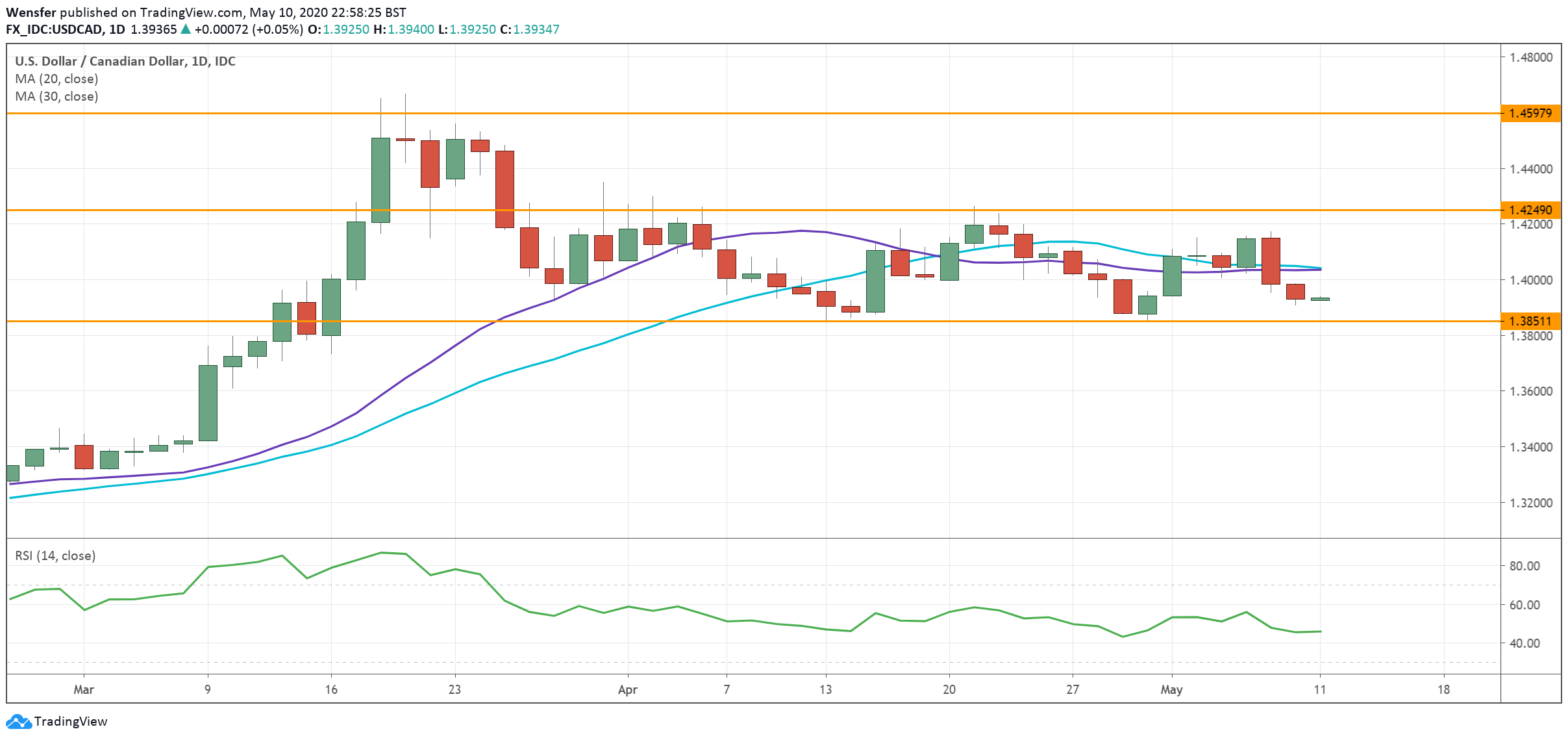Click the 80.00 RSI axis label
Image resolution: width=1568 pixels, height=740 pixels.
tap(1524, 566)
